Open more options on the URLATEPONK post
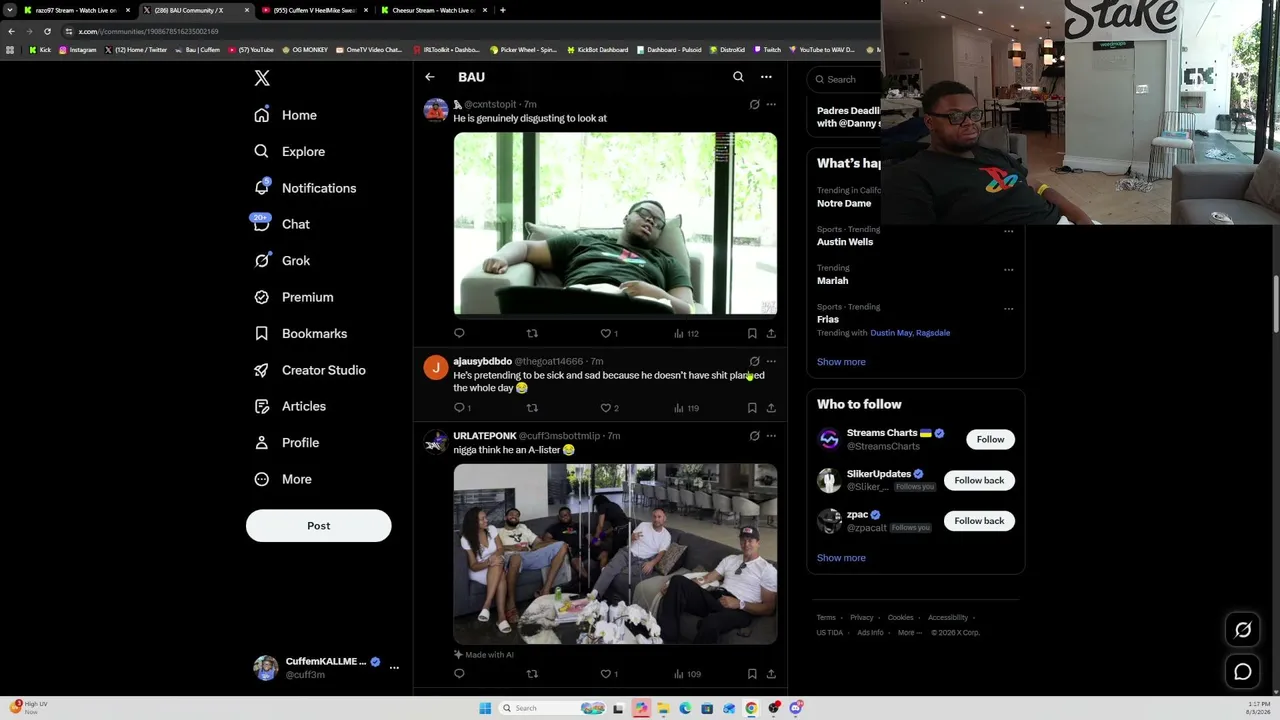The image size is (1280, 720). [x=771, y=436]
